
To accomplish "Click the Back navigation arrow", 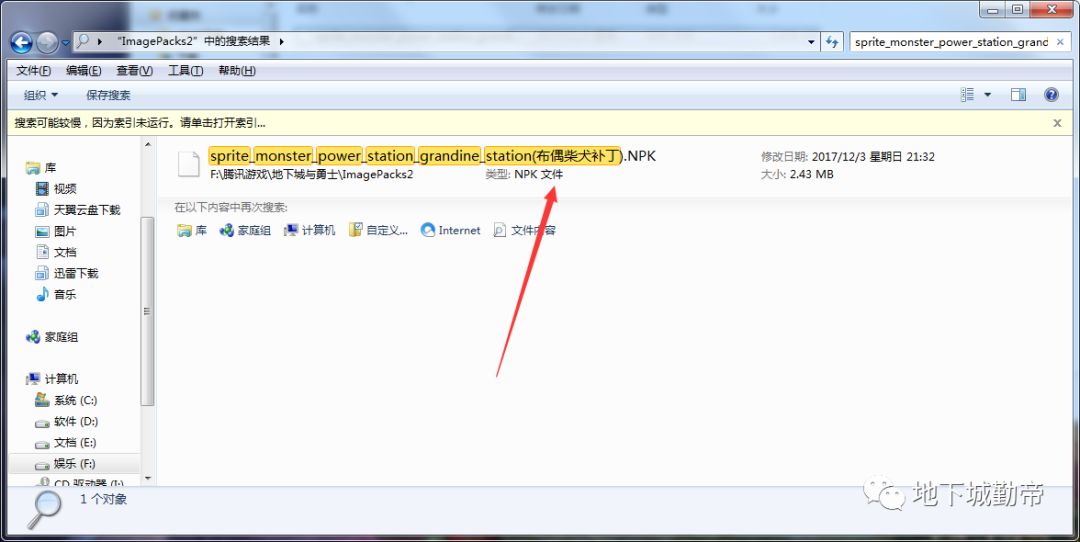I will click(21, 43).
